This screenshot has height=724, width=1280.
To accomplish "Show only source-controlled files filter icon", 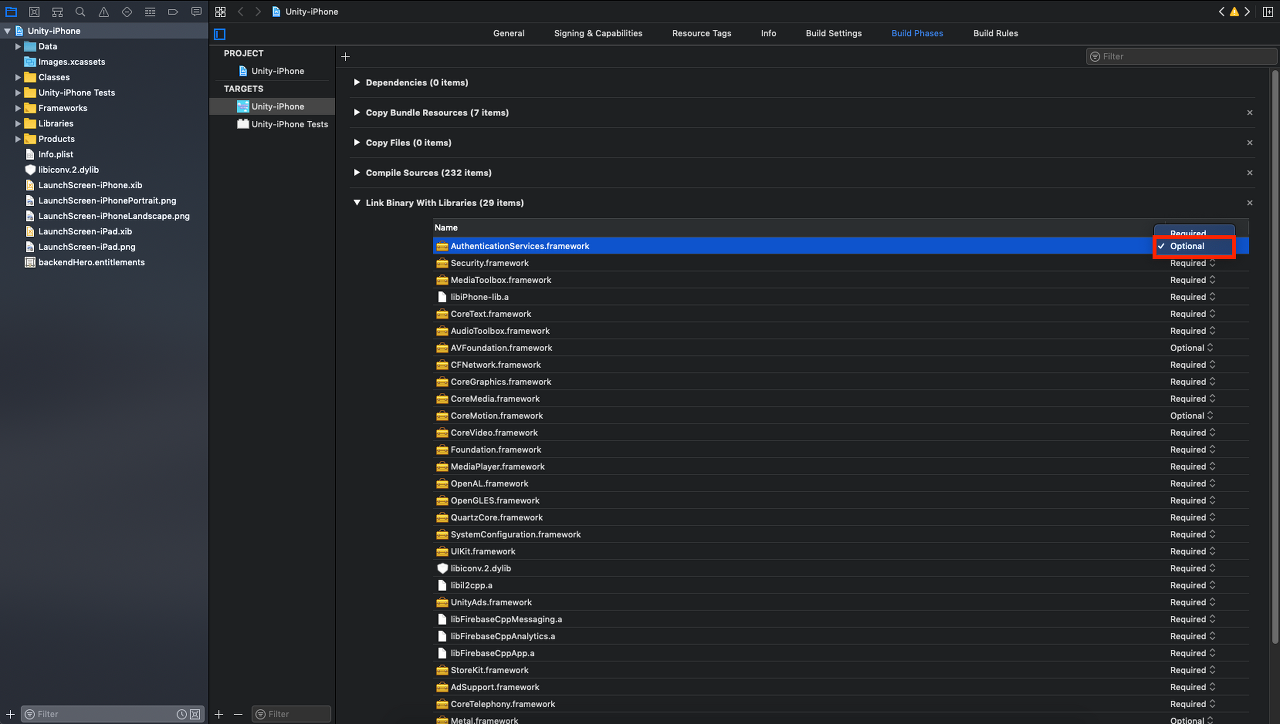I will (x=195, y=714).
